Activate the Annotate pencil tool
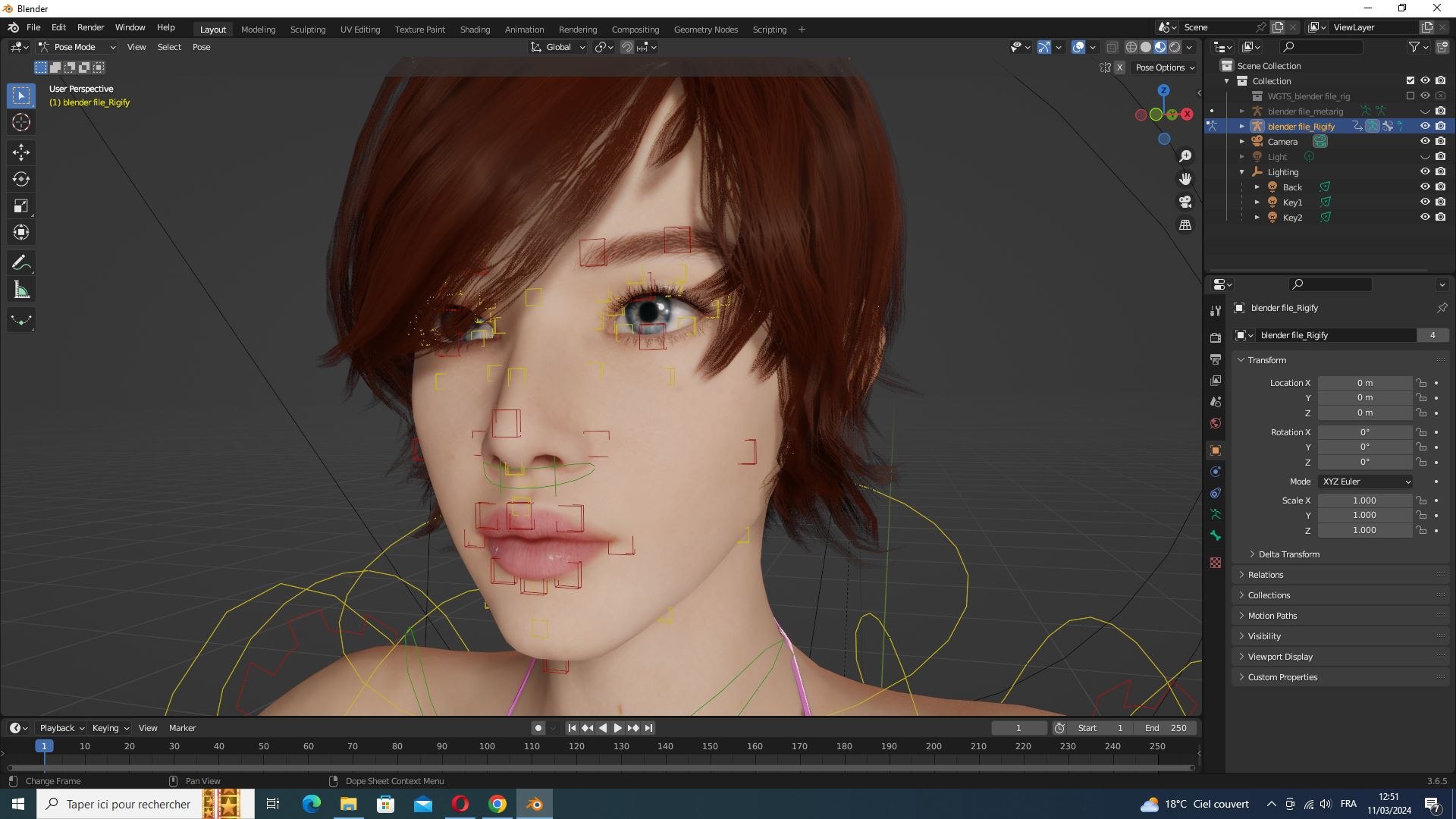 pyautogui.click(x=20, y=263)
